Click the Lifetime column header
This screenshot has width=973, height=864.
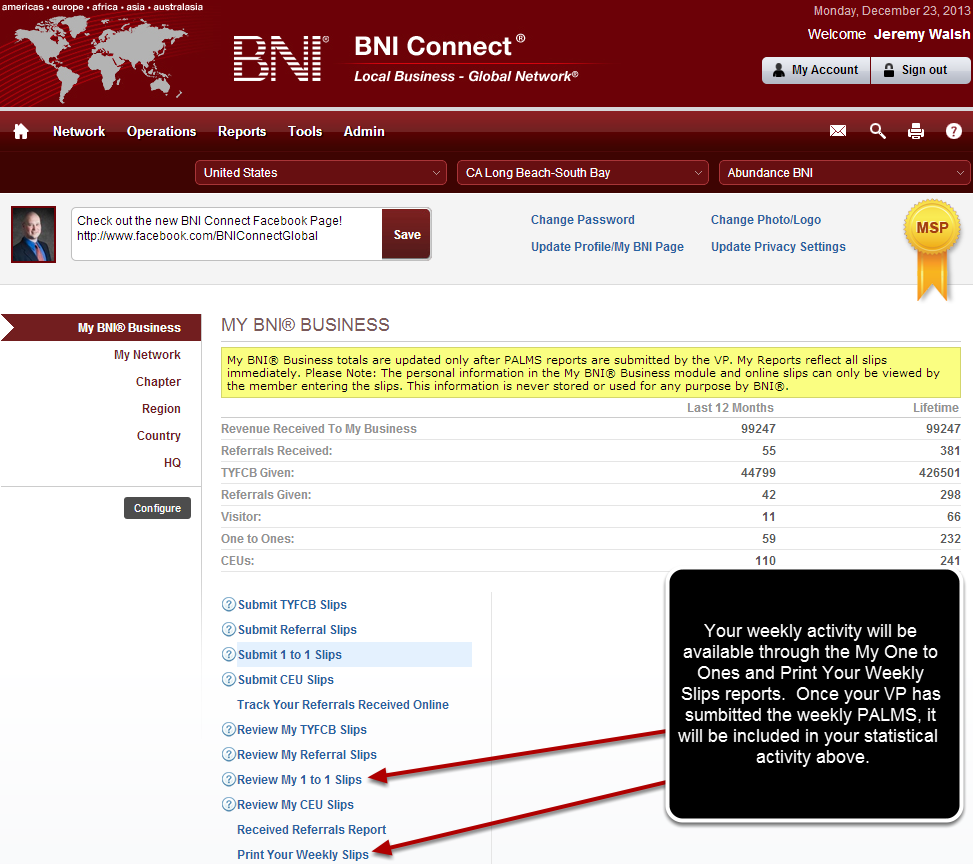tap(936, 408)
